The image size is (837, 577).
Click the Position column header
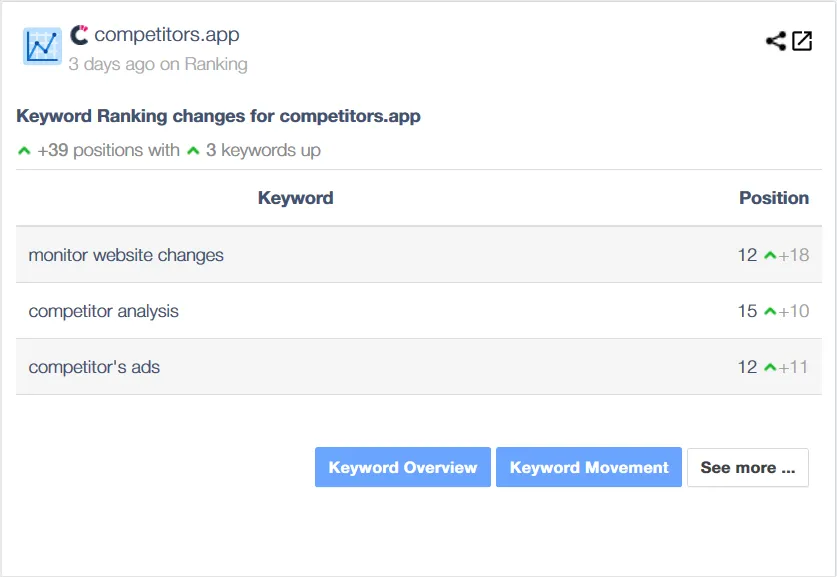(x=774, y=198)
